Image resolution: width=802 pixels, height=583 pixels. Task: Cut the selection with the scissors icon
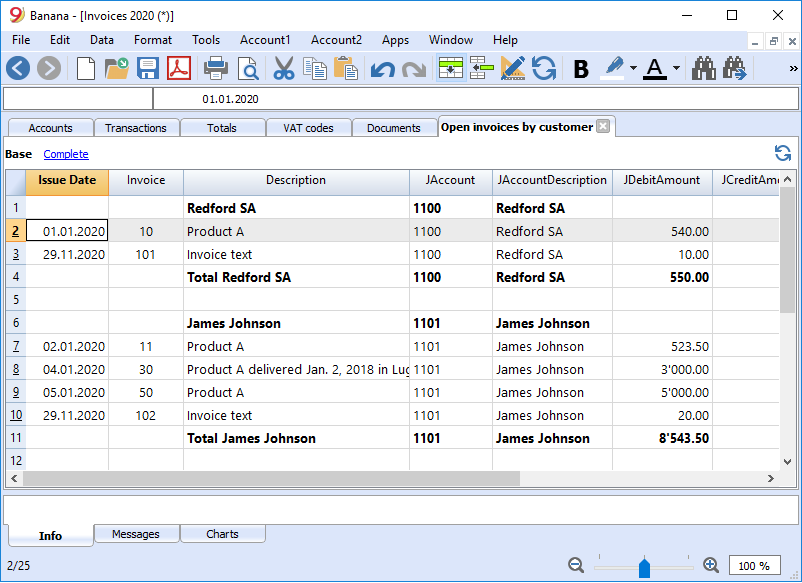click(x=283, y=68)
